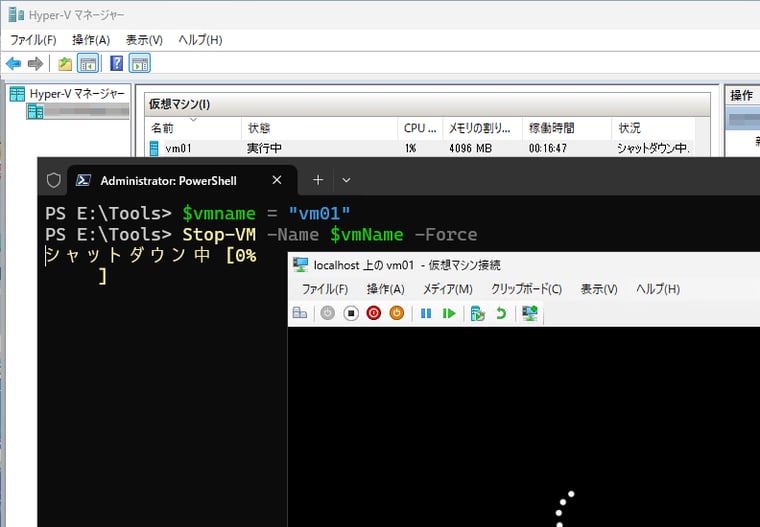
Task: Click the Hyper-V Manager title bar icon
Action: click(x=16, y=15)
